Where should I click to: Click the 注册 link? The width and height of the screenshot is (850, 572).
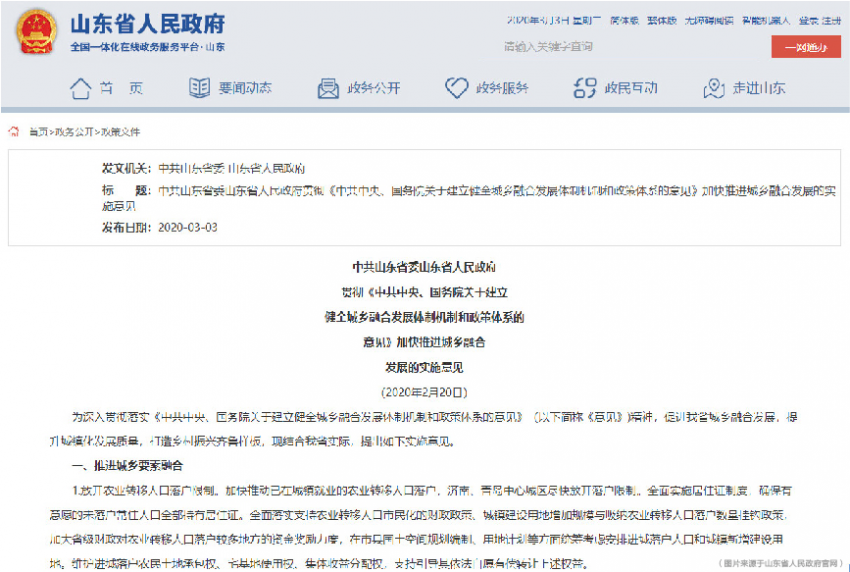[832, 21]
